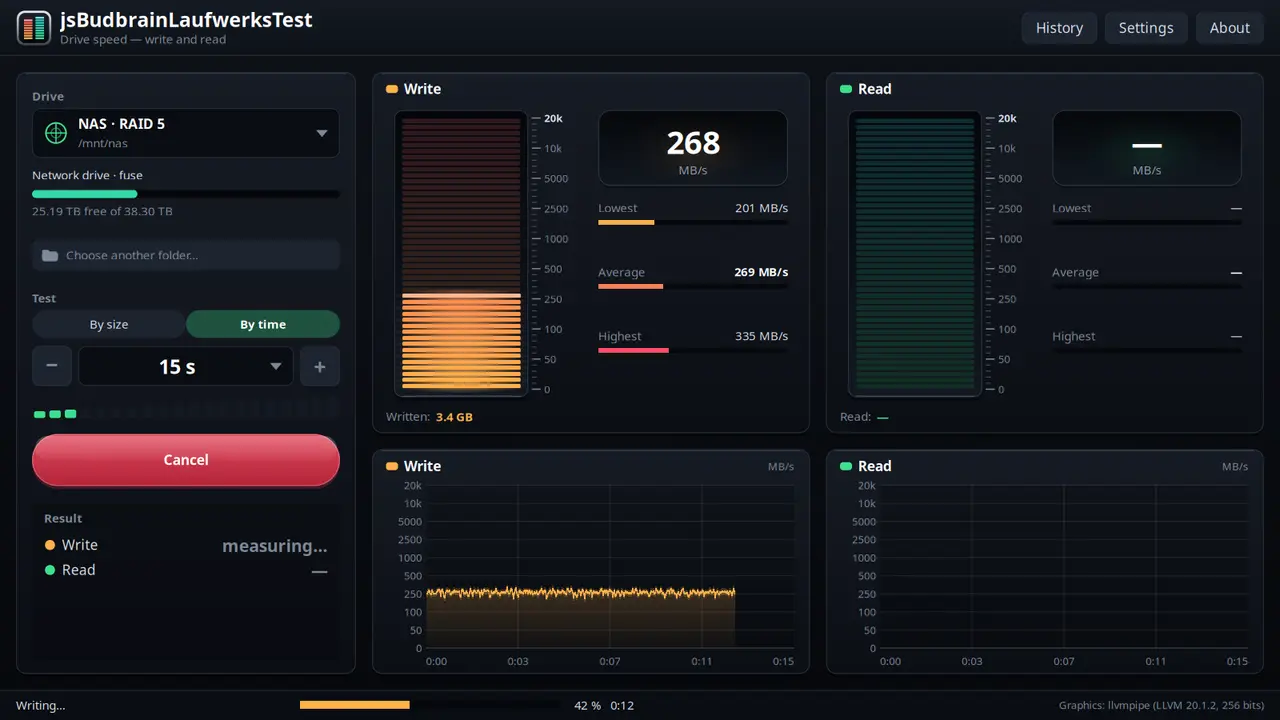Click the Network drive · fuse label

point(87,175)
